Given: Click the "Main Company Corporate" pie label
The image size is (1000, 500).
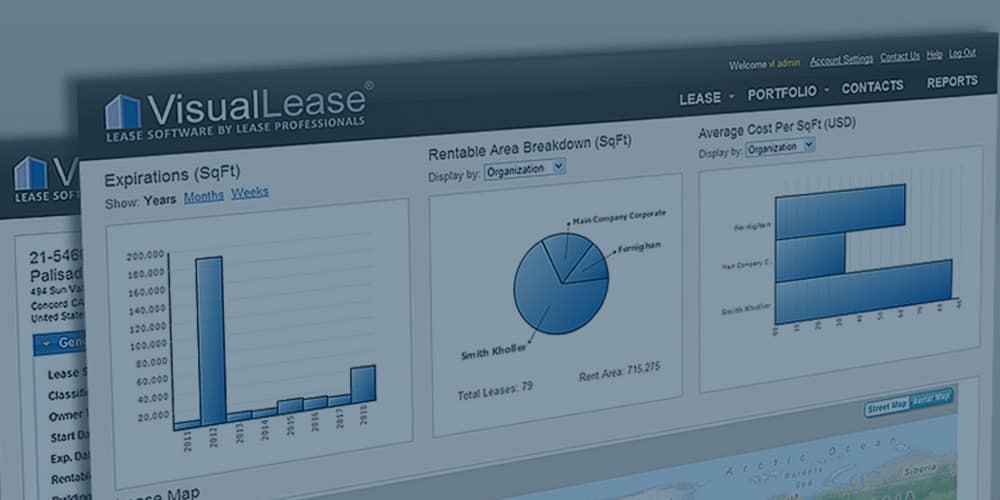Looking at the screenshot, I should tap(619, 216).
